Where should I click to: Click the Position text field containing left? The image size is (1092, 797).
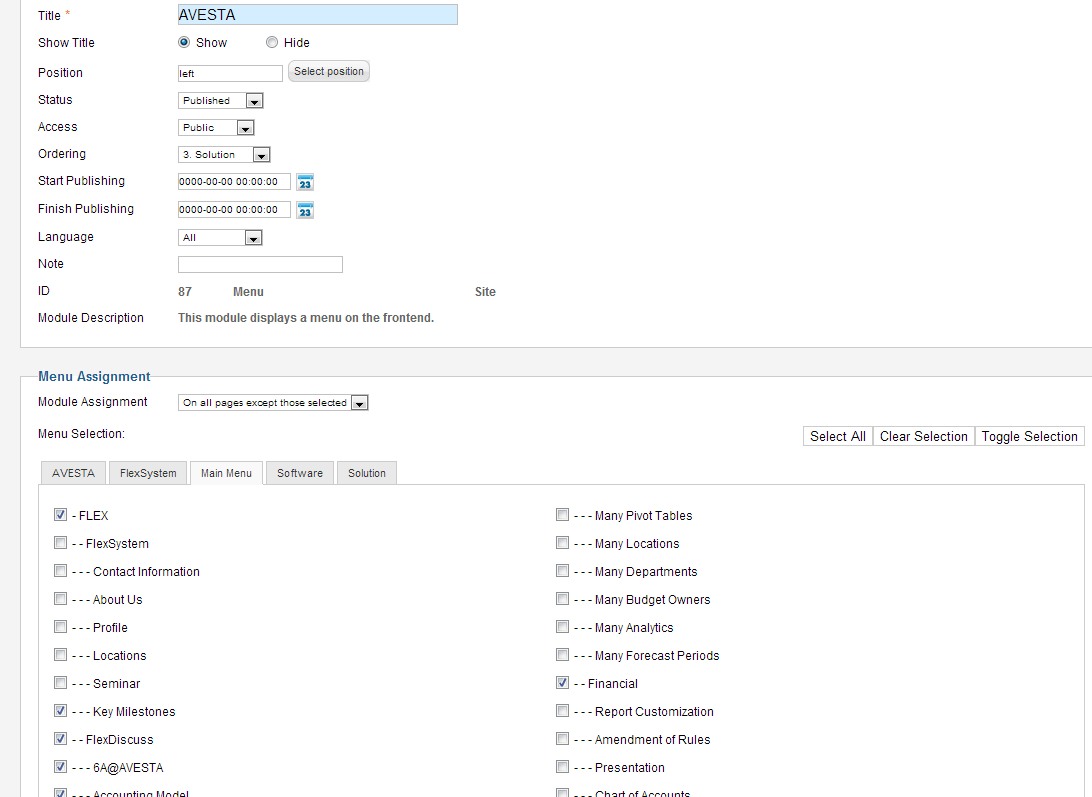231,73
